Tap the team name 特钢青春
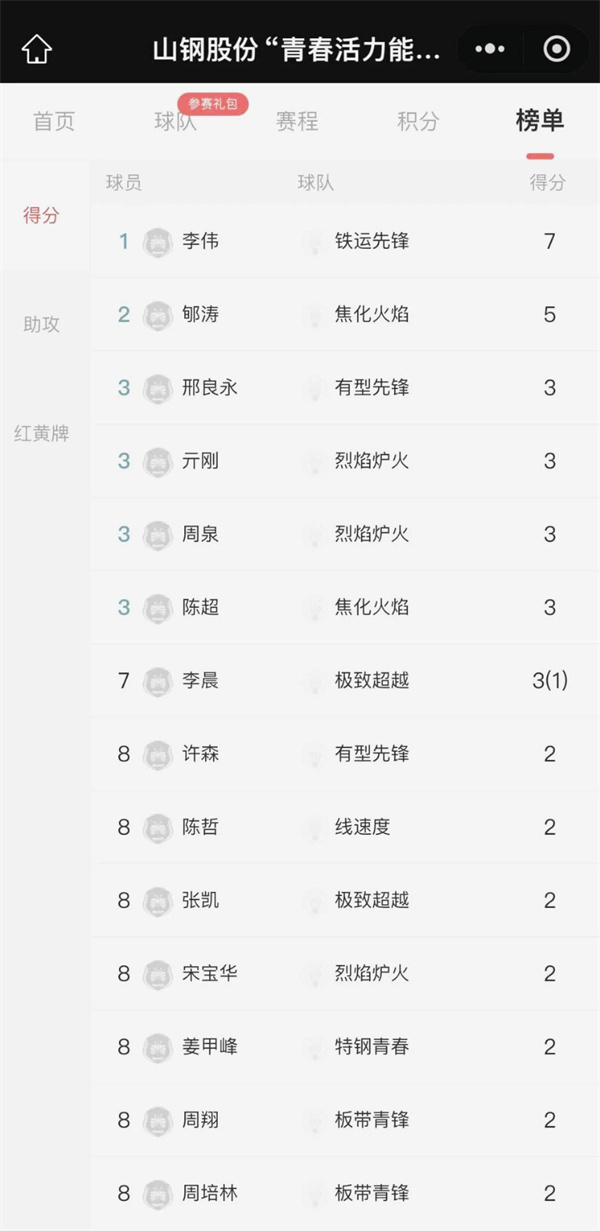The image size is (600, 1231). coord(372,1047)
